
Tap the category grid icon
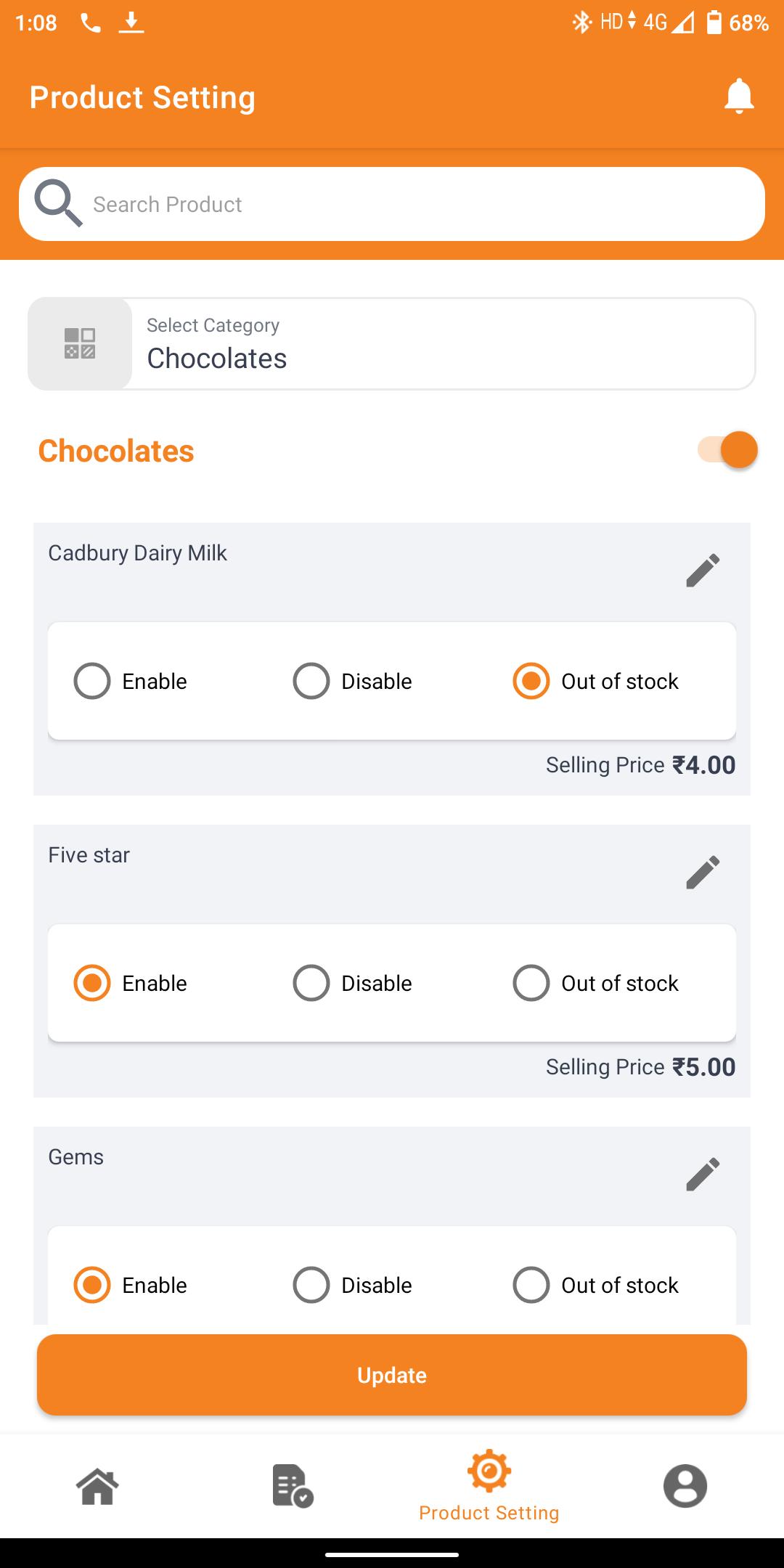coord(80,343)
